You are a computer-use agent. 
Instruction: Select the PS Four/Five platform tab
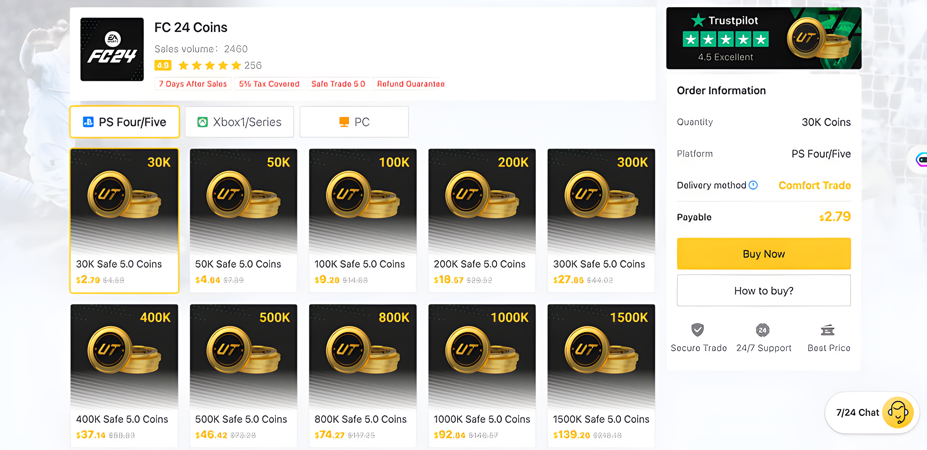(125, 122)
